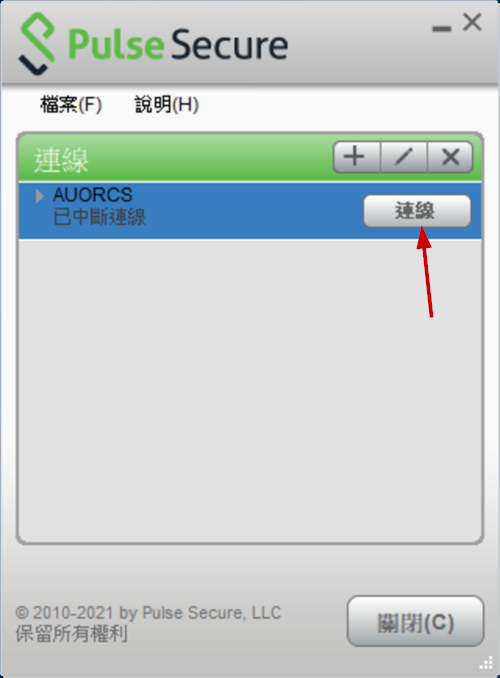Edit the selected connection with pencil icon
The height and width of the screenshot is (678, 500).
click(x=404, y=157)
